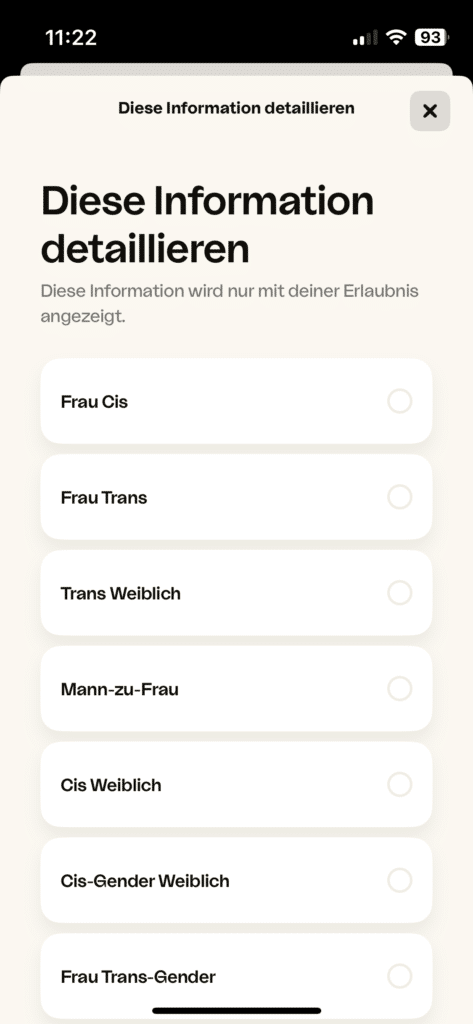The width and height of the screenshot is (473, 1024).
Task: Tap the Frau Trans option label
Action: tap(104, 498)
